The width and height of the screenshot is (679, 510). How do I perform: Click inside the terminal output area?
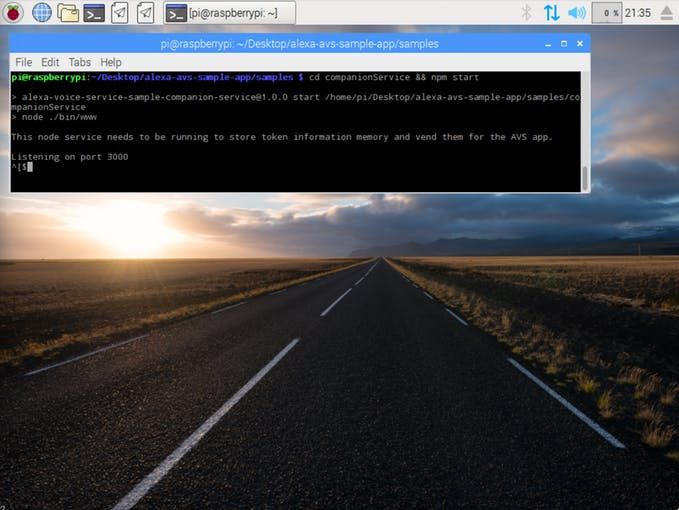(x=295, y=132)
